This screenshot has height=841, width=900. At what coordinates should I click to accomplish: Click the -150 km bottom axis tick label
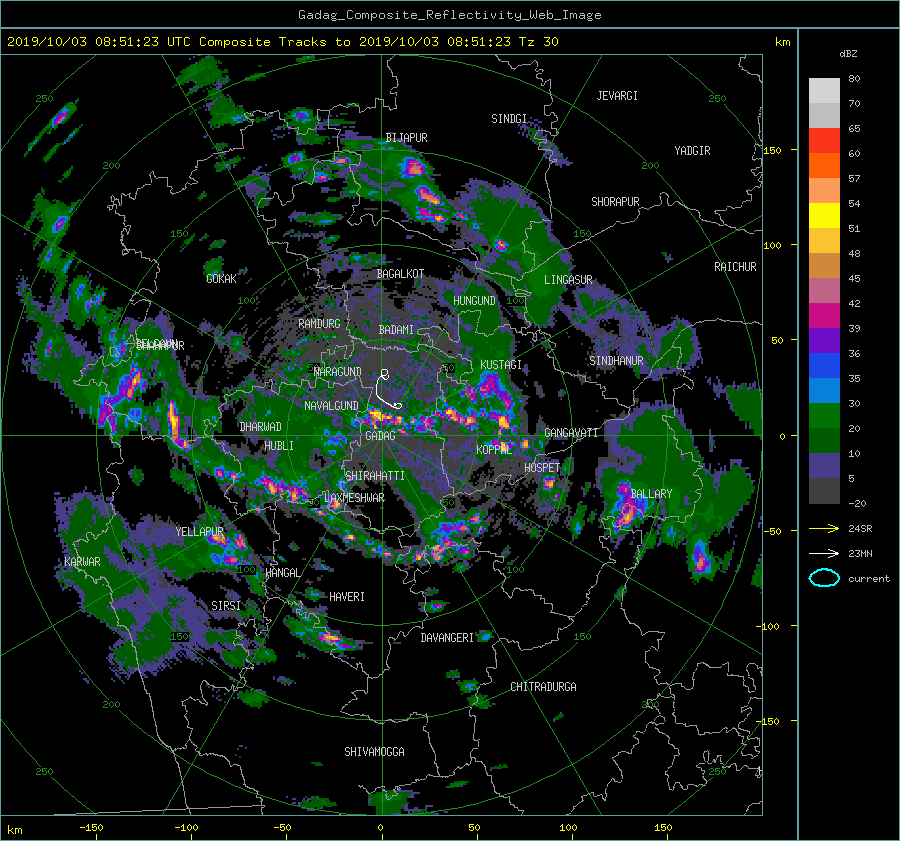click(x=91, y=828)
